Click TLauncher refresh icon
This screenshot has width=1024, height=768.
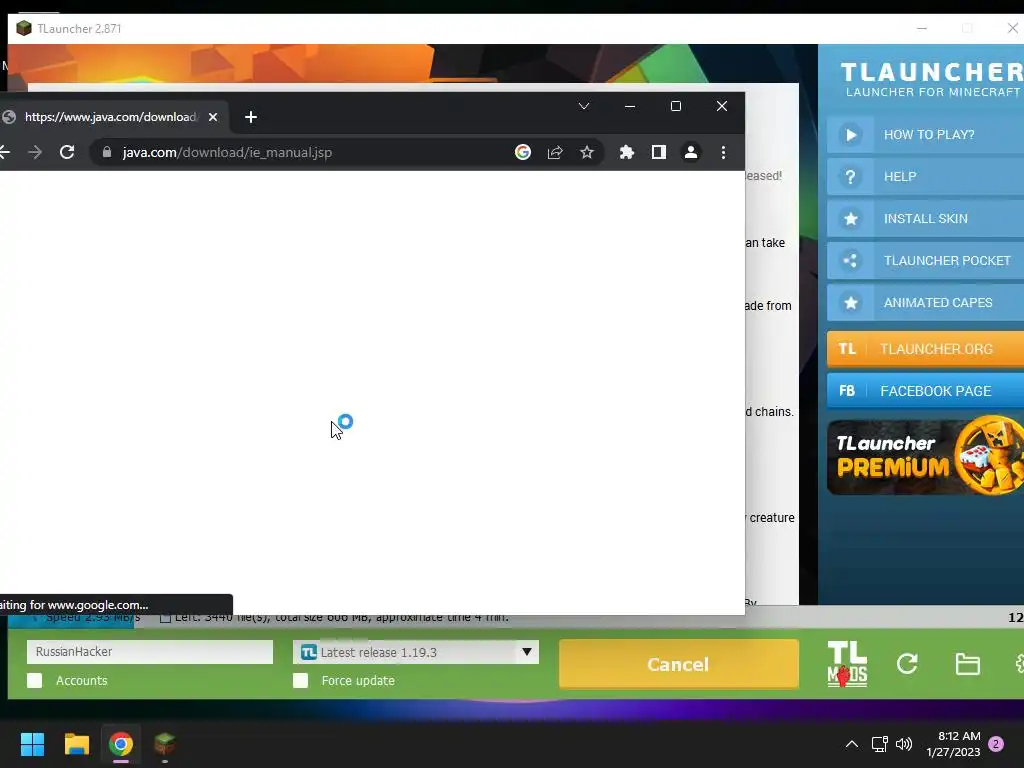[907, 664]
